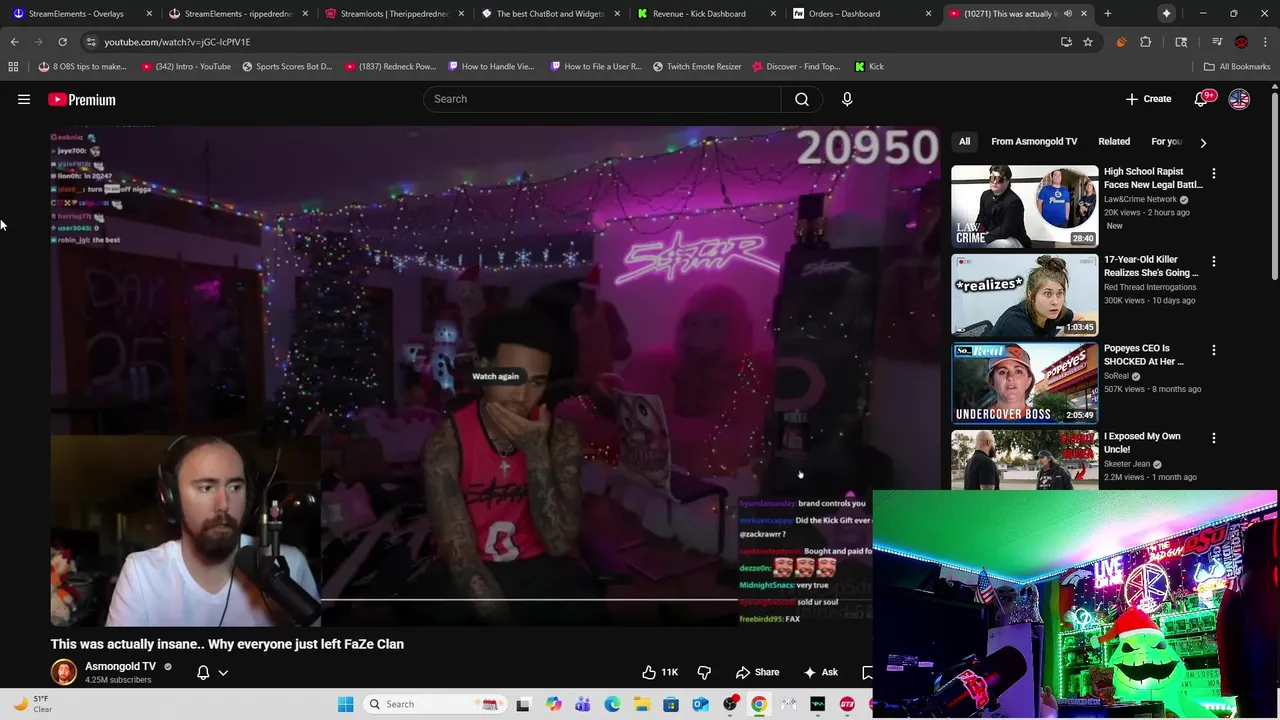1280x720 pixels.
Task: Focus the Chrome address bar URL
Action: [x=177, y=42]
